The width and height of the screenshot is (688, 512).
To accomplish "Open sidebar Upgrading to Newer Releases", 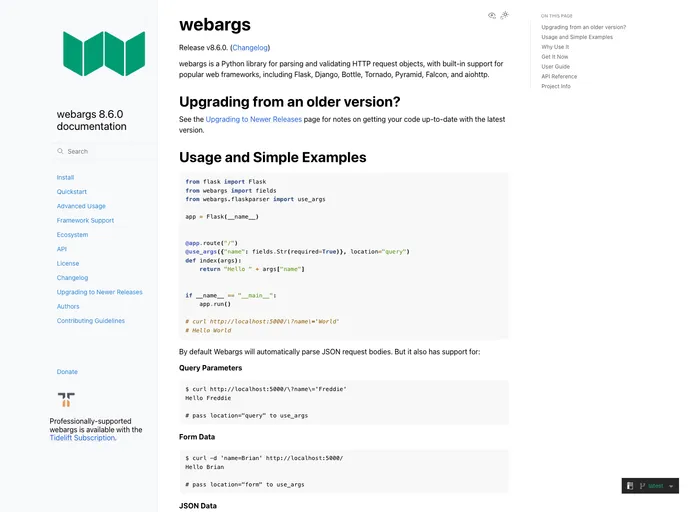I will click(100, 292).
